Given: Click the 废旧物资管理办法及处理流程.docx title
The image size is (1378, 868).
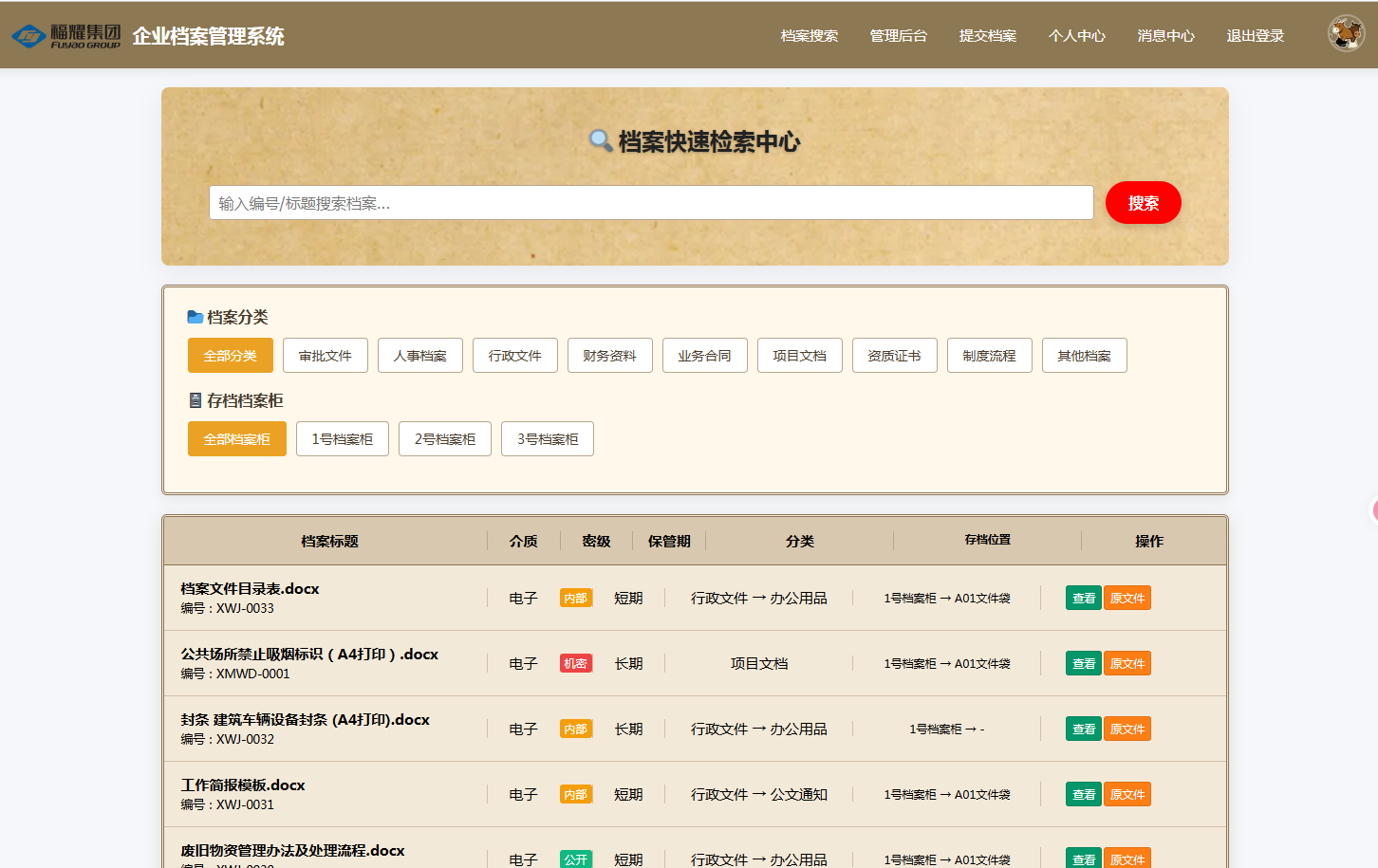Looking at the screenshot, I should point(292,851).
